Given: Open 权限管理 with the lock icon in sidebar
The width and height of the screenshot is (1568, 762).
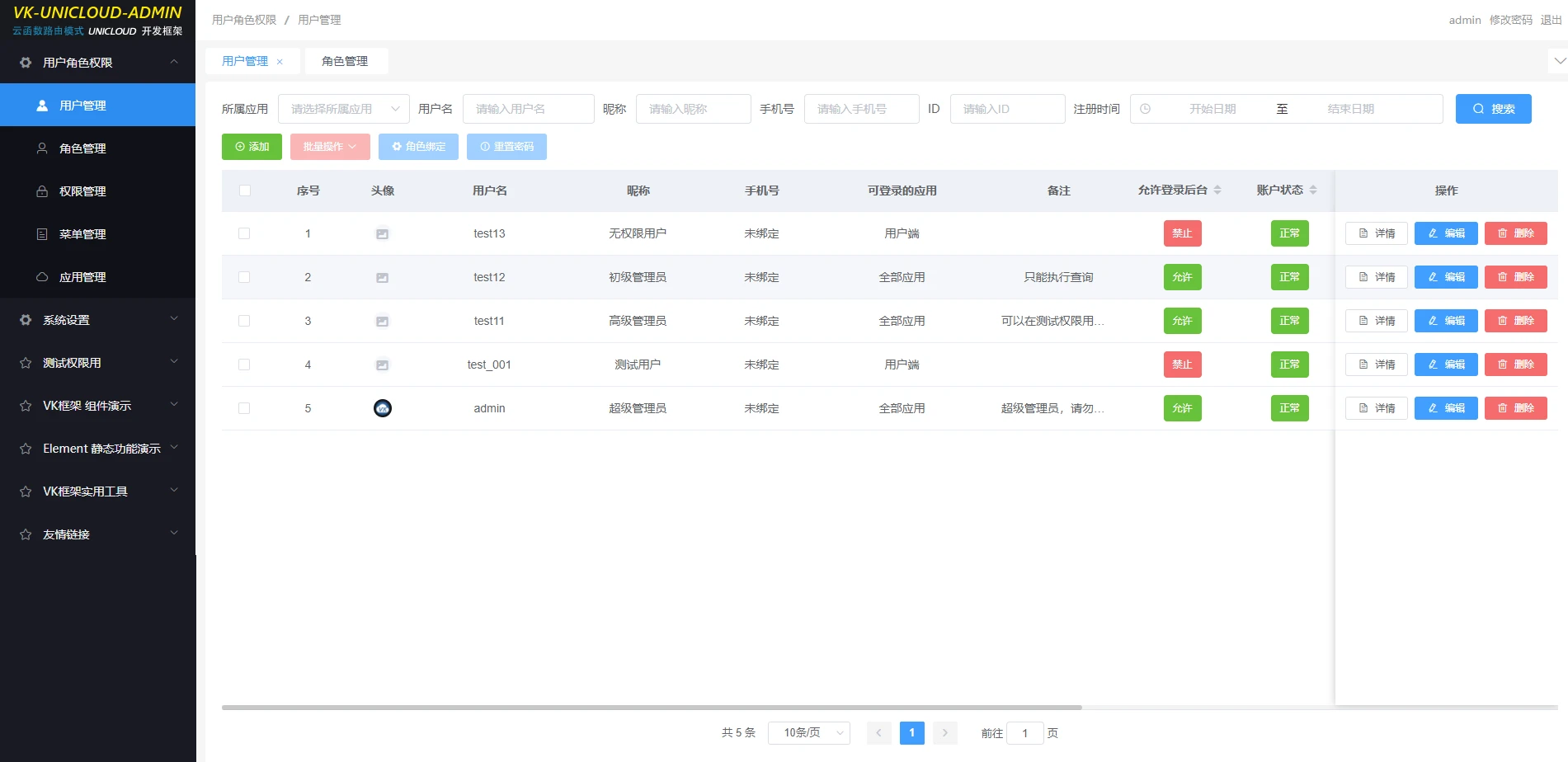Looking at the screenshot, I should 82,191.
